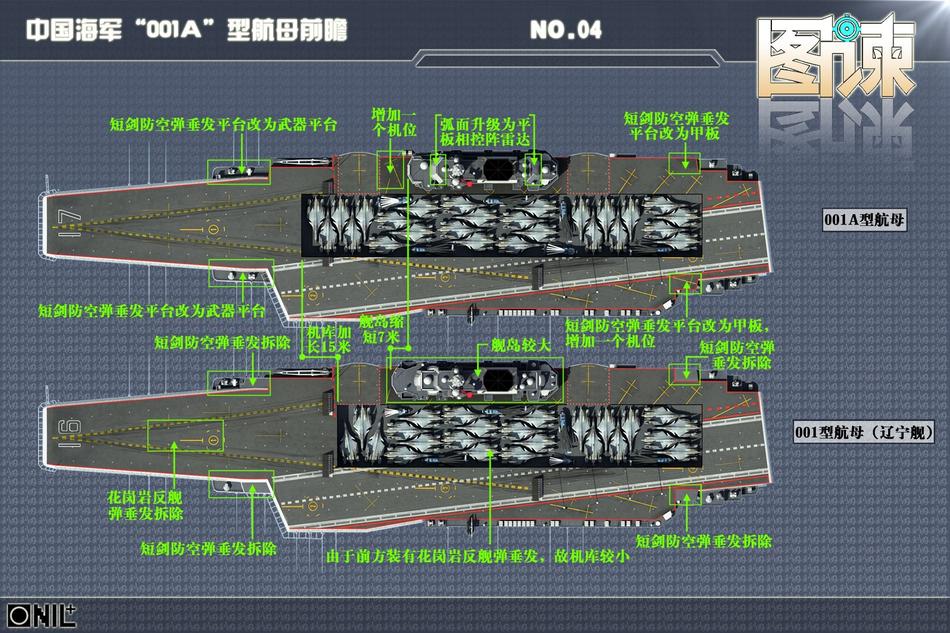This screenshot has width=950, height=633.
Task: Click the title 中国海军“001A”型航母前瞻
Action: click(x=186, y=31)
